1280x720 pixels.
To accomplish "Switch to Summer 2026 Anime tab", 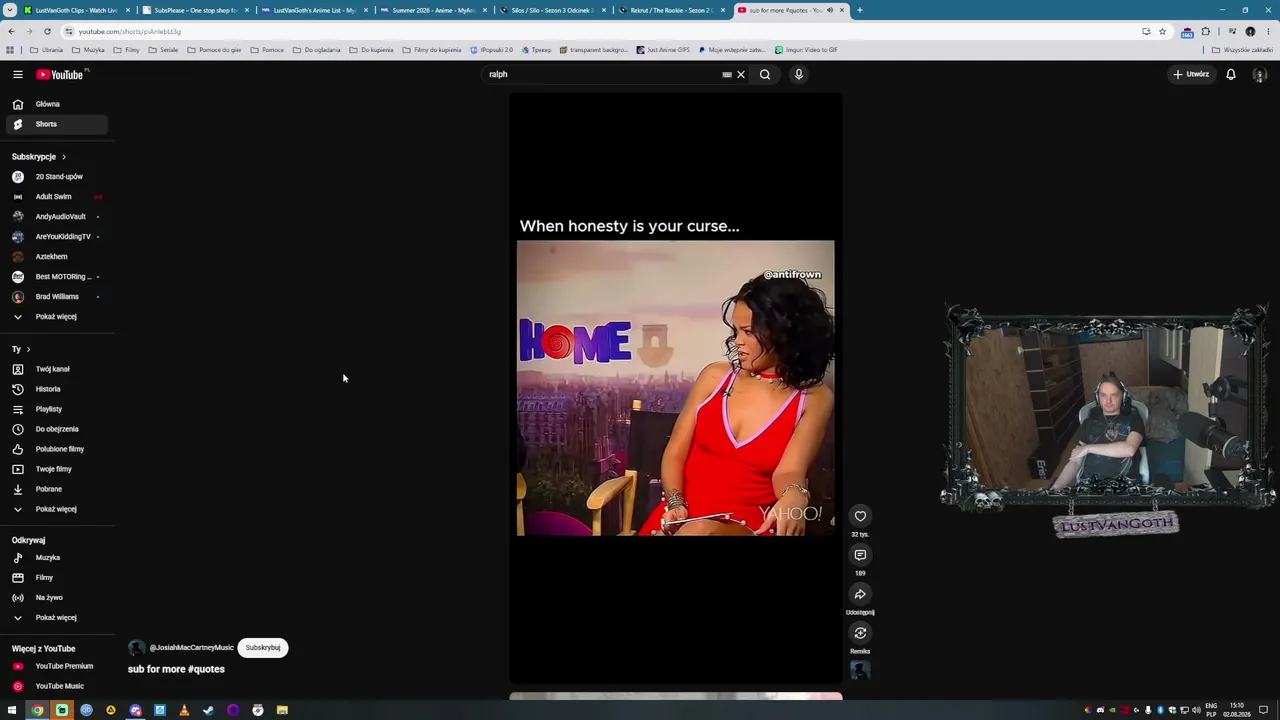I will click(x=433, y=10).
